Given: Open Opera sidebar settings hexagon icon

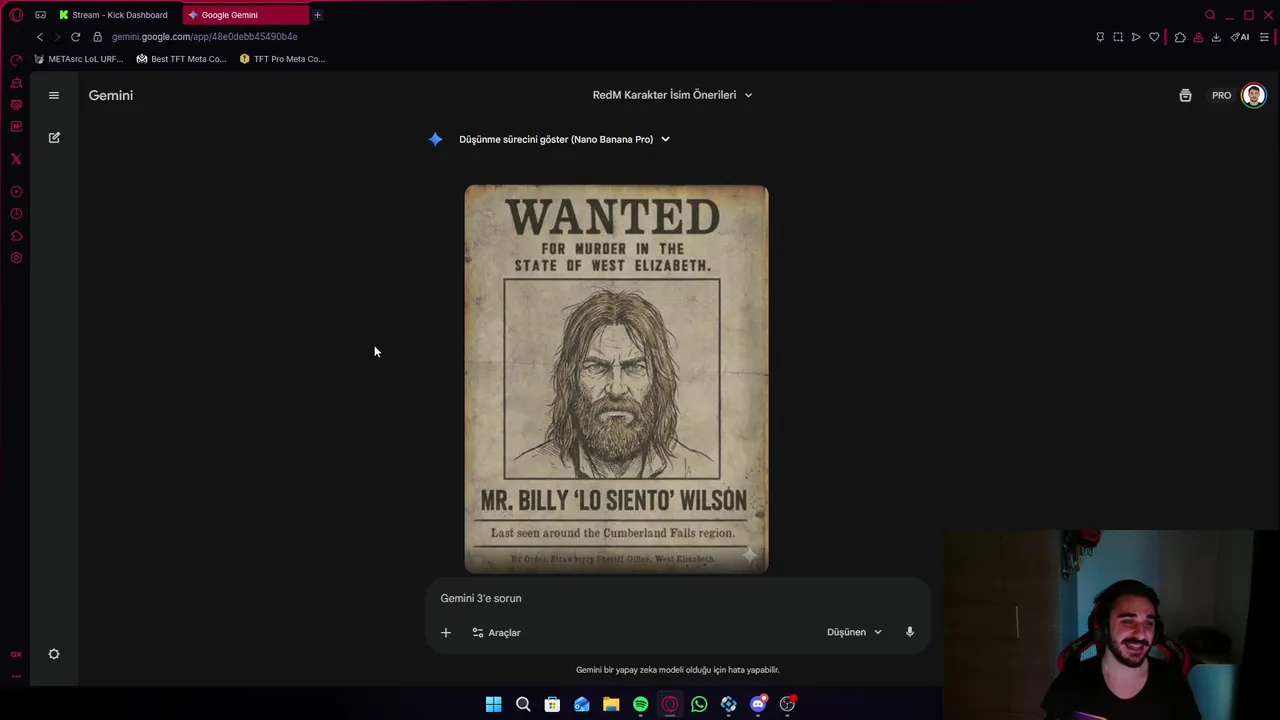Looking at the screenshot, I should click(x=16, y=258).
